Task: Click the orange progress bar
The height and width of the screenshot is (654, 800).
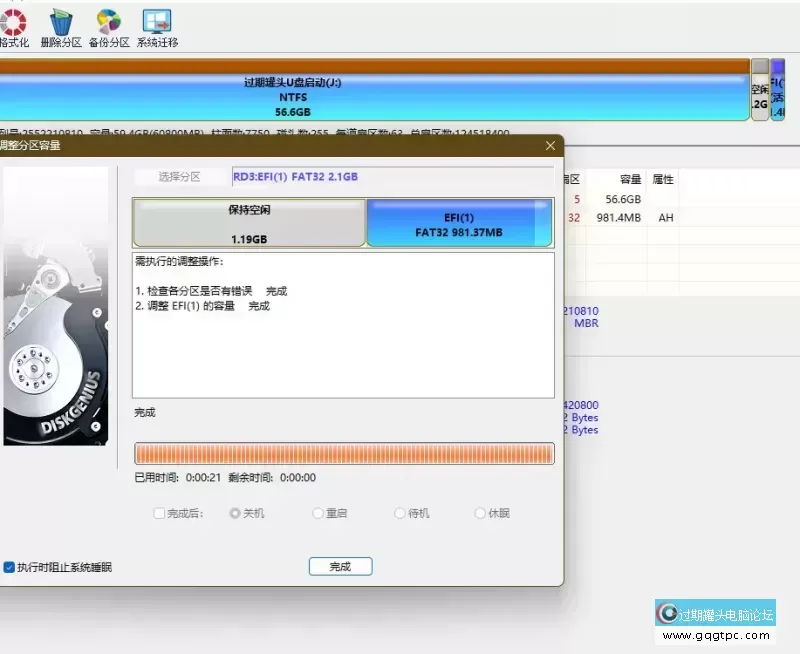Action: [x=343, y=454]
